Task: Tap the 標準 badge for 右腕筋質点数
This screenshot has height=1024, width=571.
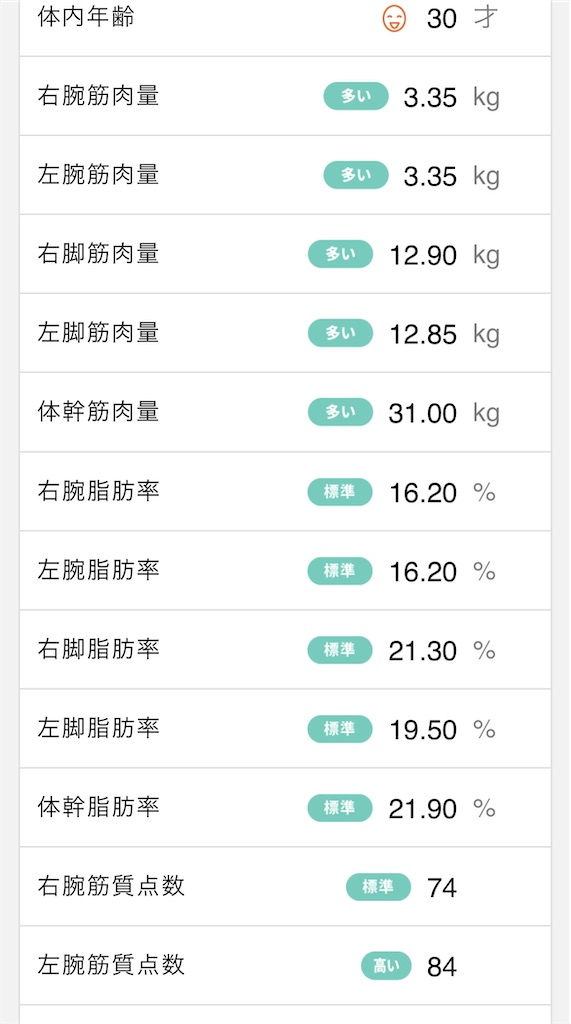Action: 379,887
